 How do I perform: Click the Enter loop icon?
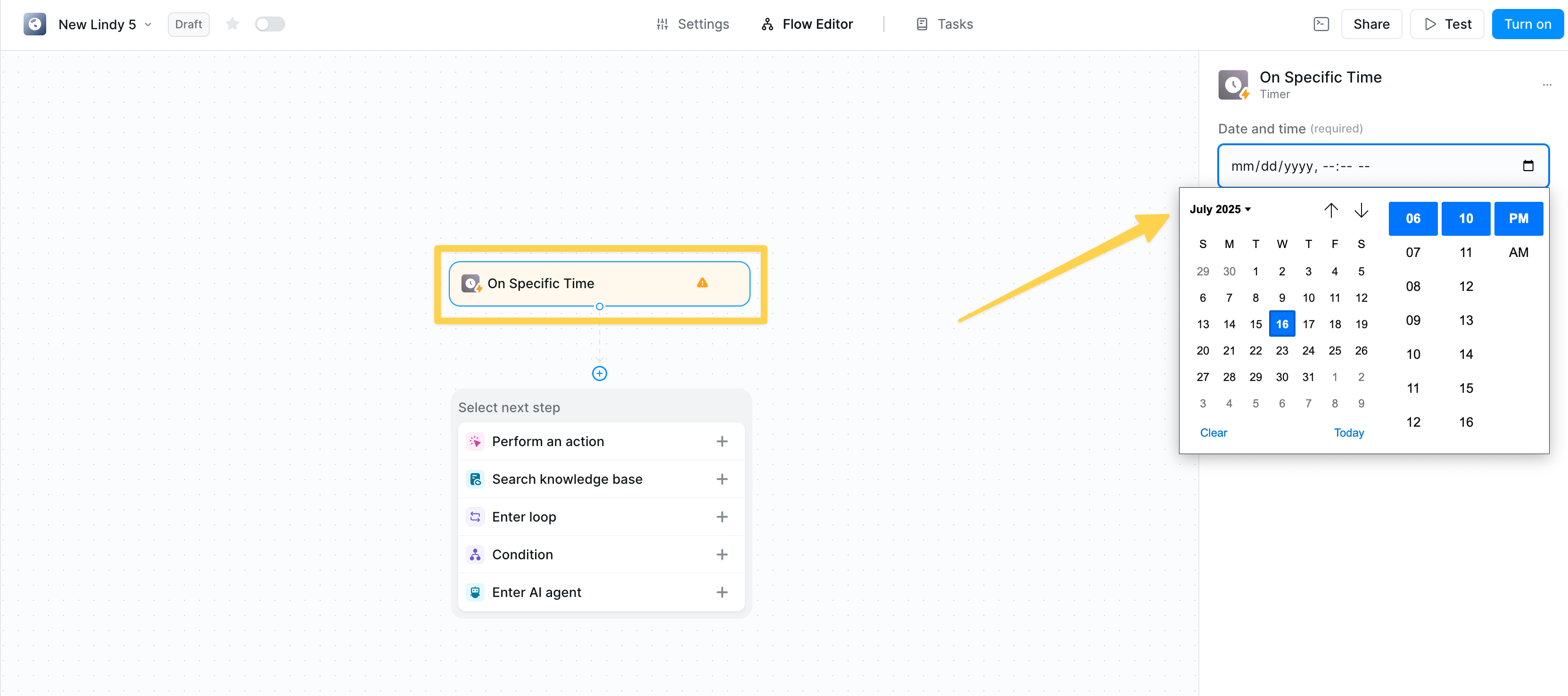475,516
